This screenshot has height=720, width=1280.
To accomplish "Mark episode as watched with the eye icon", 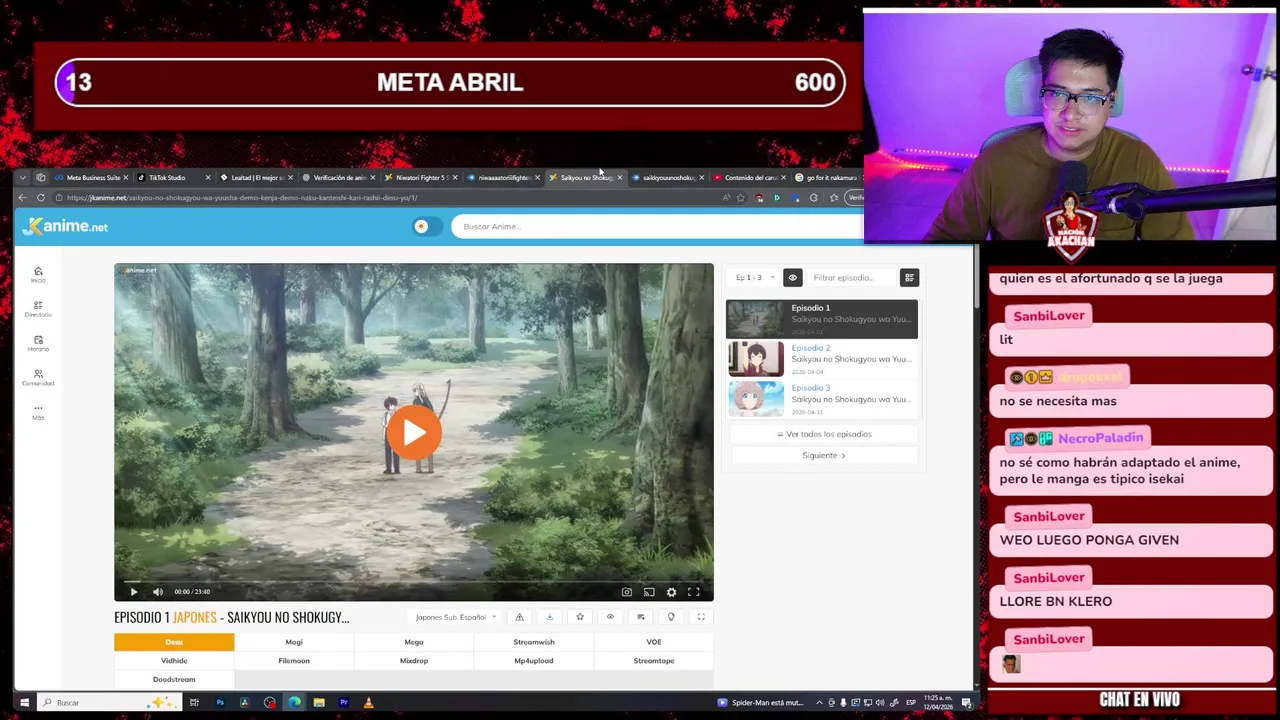I will (x=610, y=617).
